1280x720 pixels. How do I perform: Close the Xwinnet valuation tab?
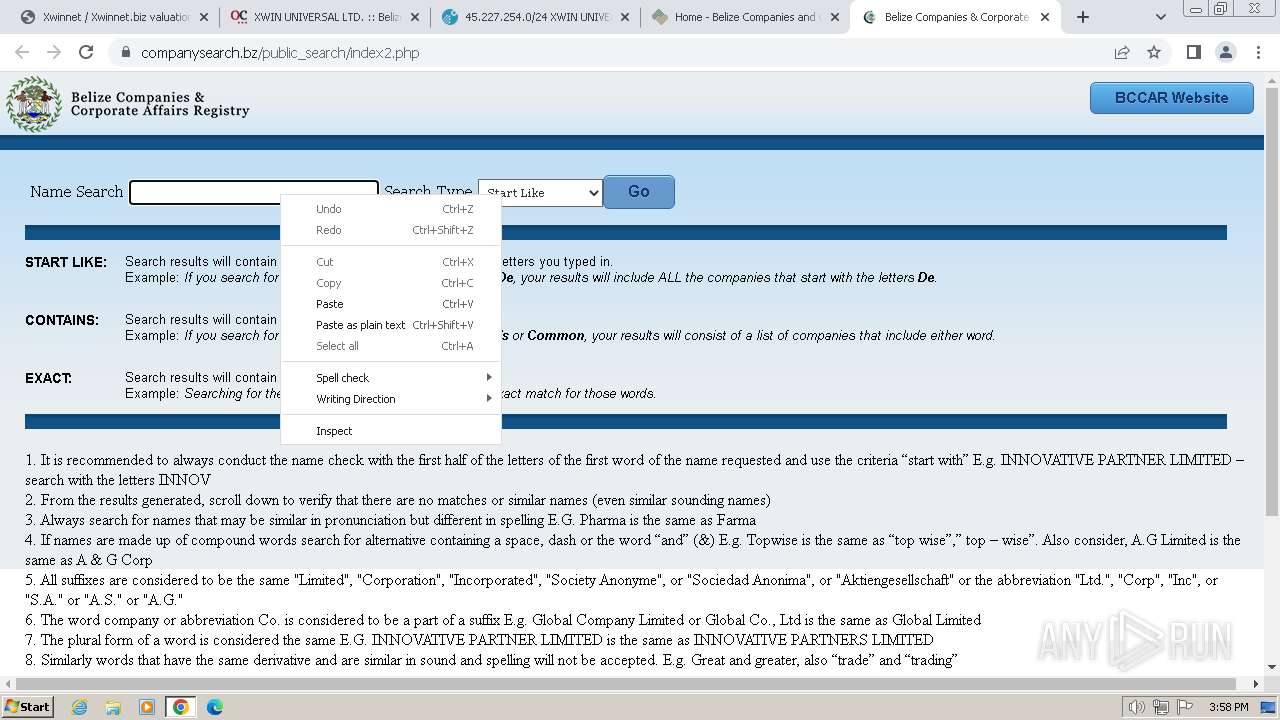click(205, 17)
